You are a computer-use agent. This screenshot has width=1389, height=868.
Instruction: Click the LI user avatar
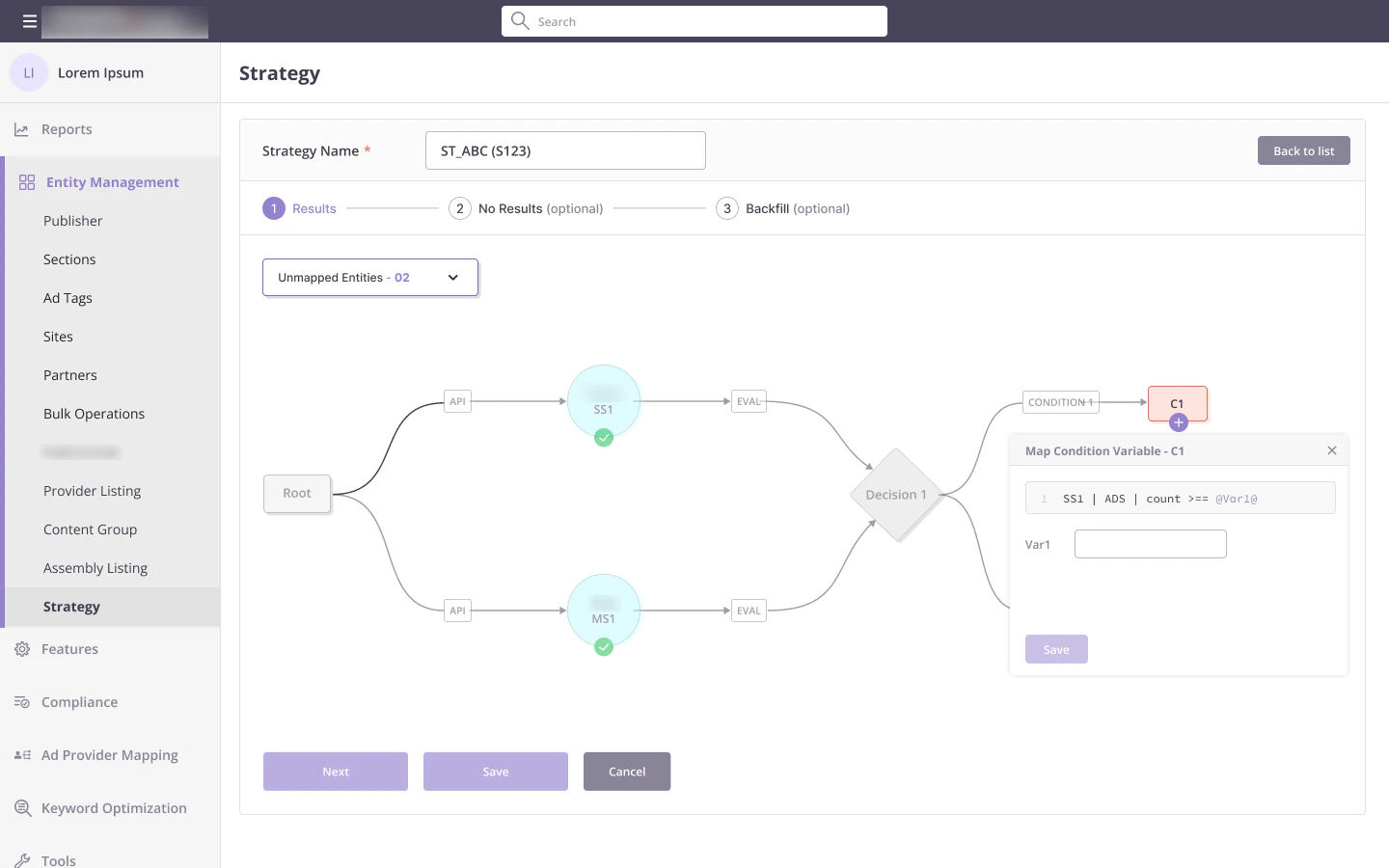(29, 72)
